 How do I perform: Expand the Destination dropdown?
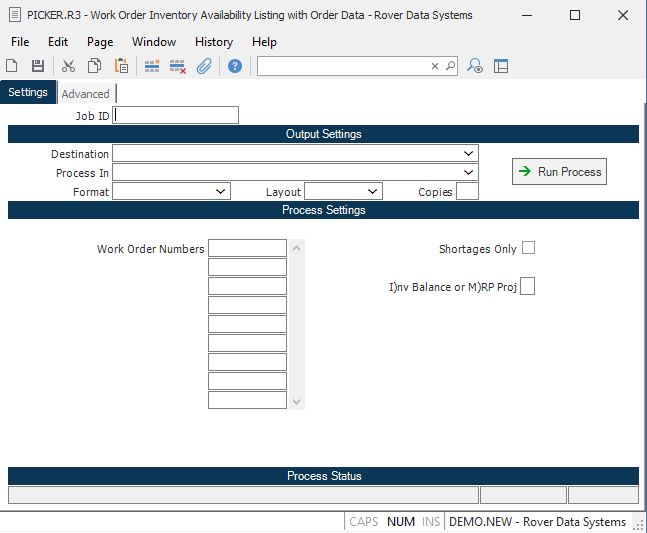469,154
